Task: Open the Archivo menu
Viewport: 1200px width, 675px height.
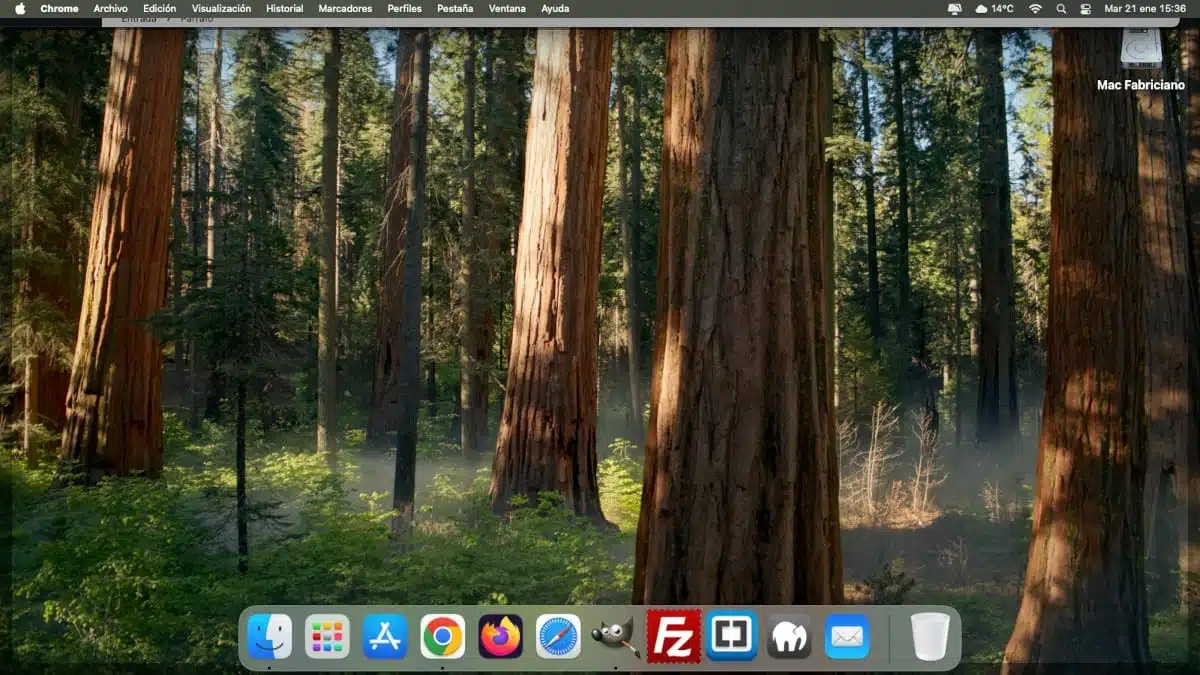Action: (x=110, y=8)
